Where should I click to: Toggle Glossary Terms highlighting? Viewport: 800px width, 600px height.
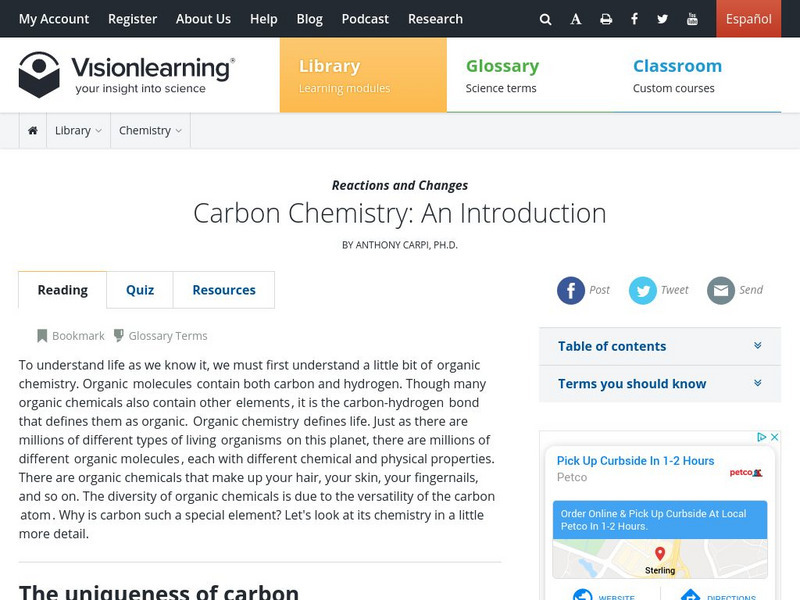click(160, 336)
